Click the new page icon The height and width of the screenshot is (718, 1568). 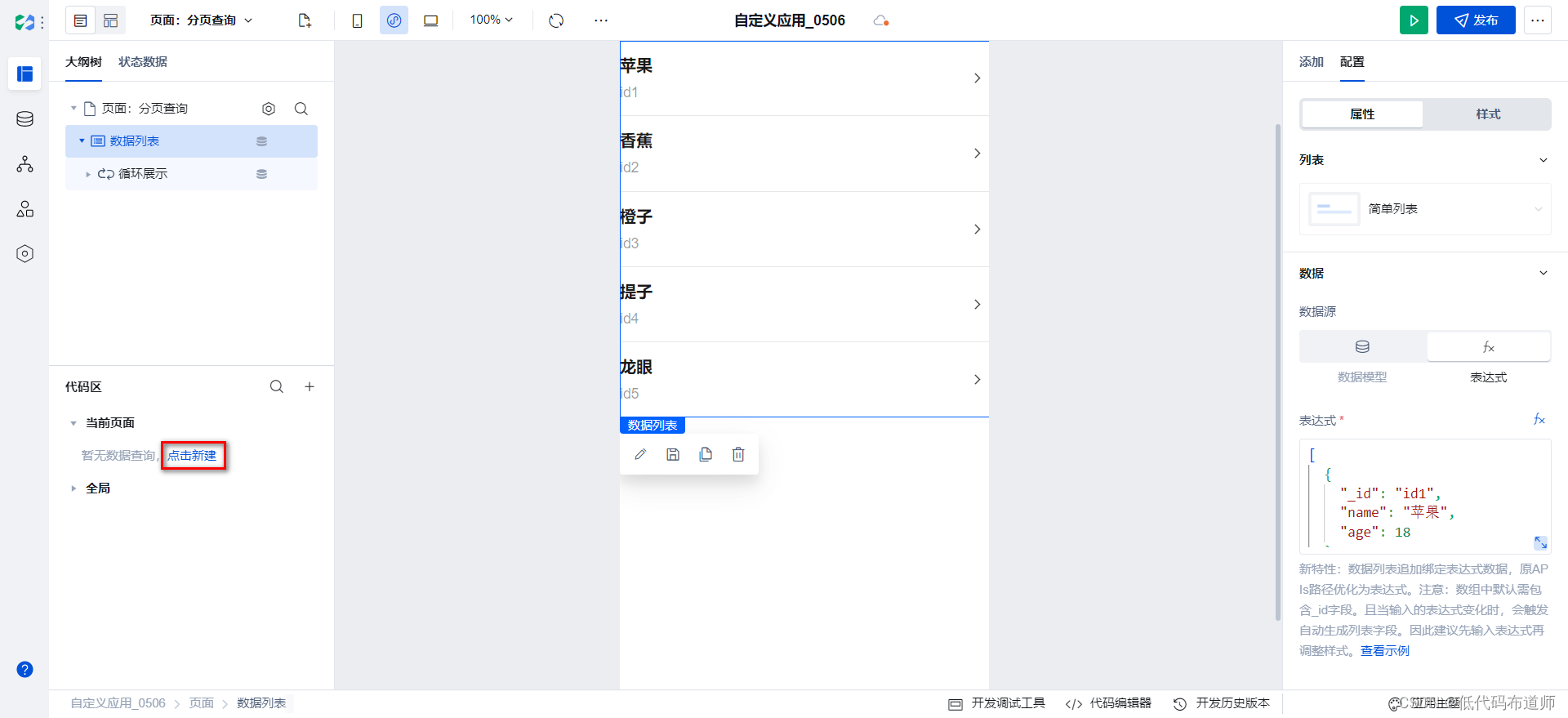tap(305, 20)
